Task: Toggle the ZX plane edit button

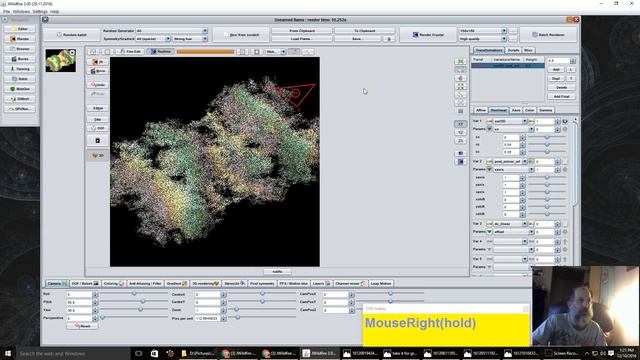Action: point(460,141)
